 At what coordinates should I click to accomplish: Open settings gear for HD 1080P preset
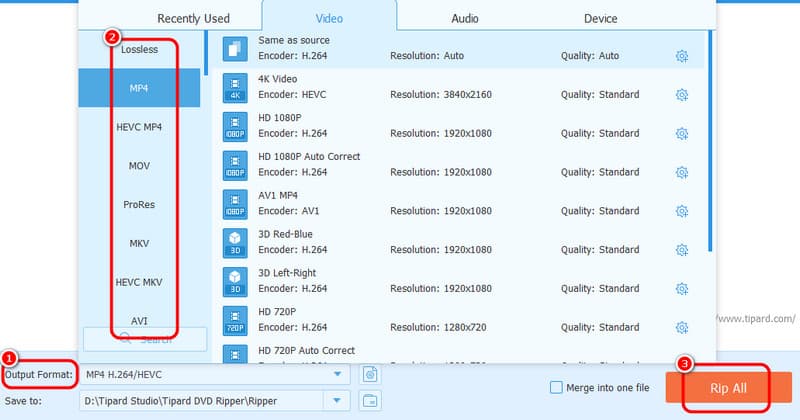682,133
